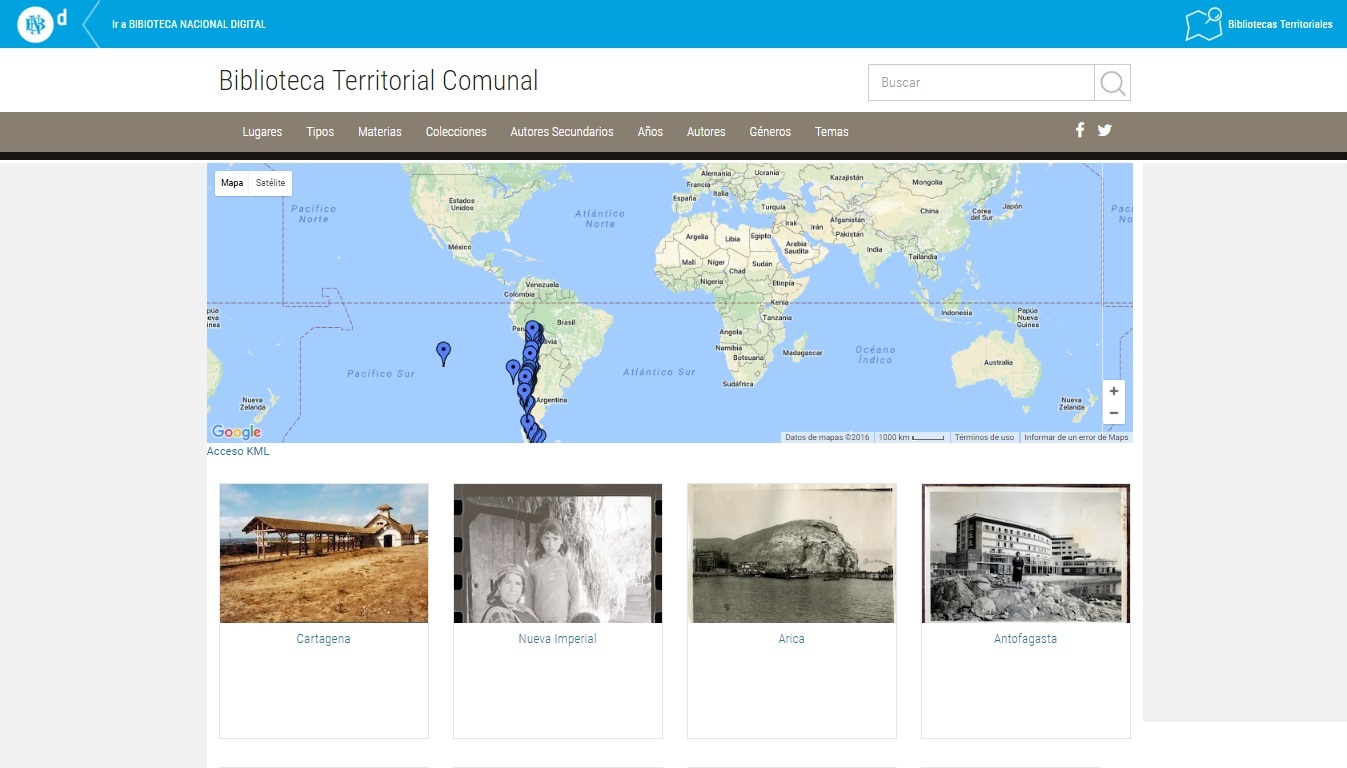Image resolution: width=1347 pixels, height=768 pixels.
Task: Open the Lugares menu
Action: 262,132
